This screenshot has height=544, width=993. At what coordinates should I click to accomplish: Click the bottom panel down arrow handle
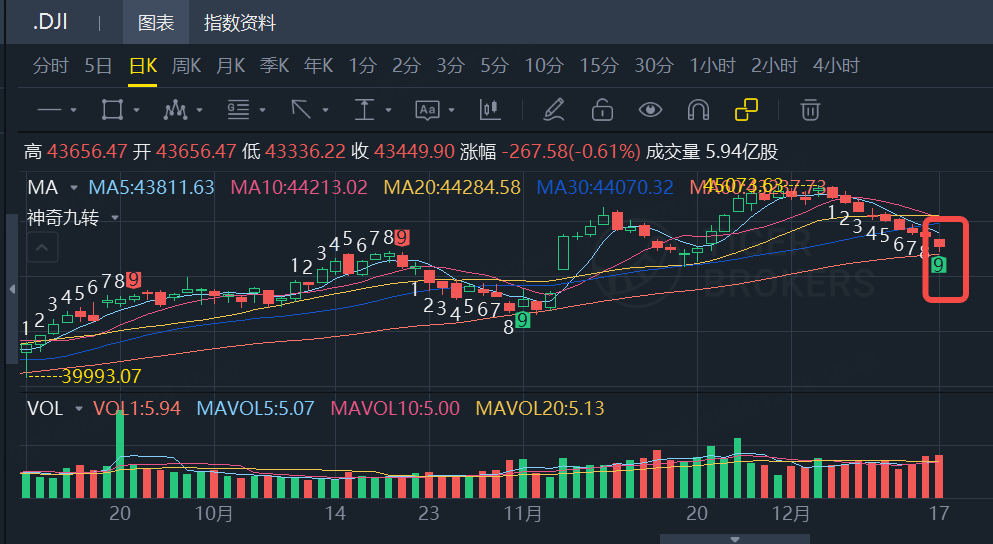[x=735, y=540]
